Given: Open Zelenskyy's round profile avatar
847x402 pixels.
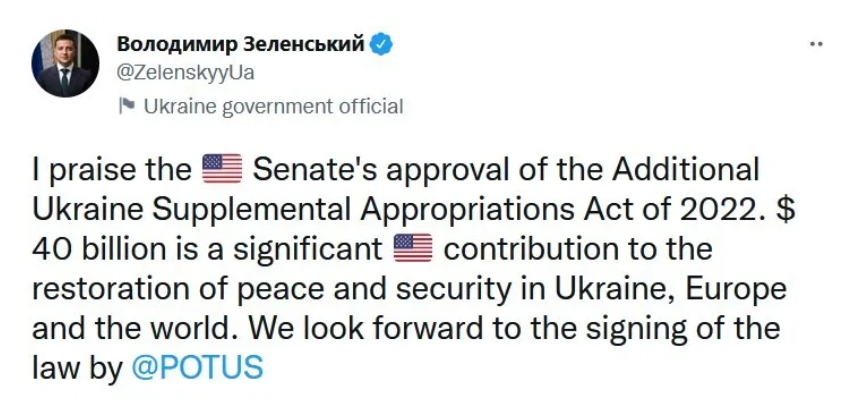Looking at the screenshot, I should [x=65, y=63].
